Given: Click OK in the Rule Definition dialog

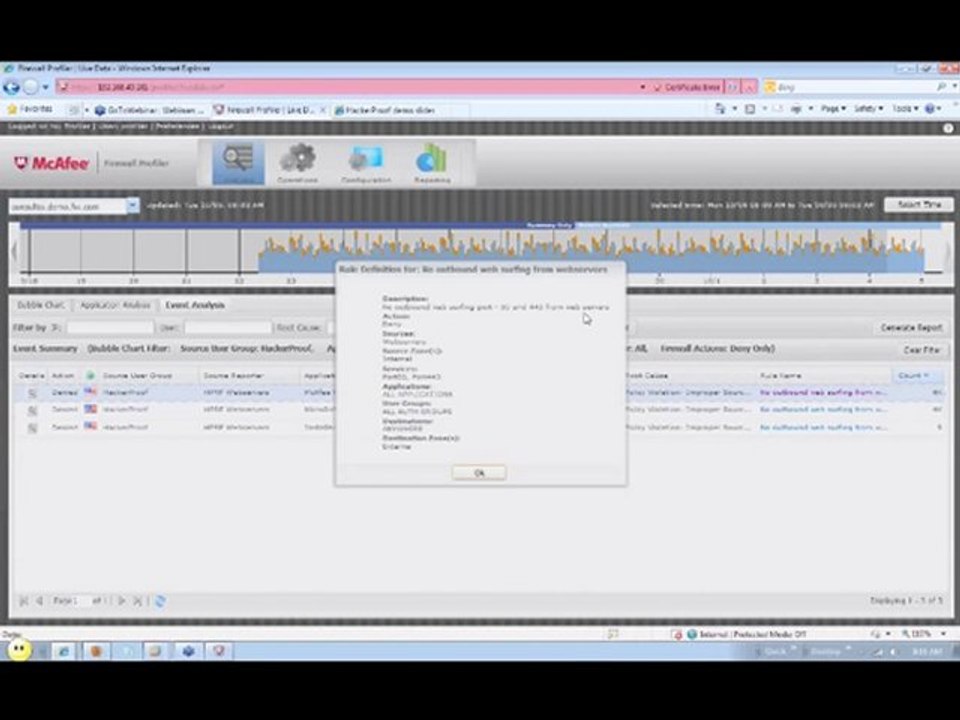Looking at the screenshot, I should pos(479,473).
